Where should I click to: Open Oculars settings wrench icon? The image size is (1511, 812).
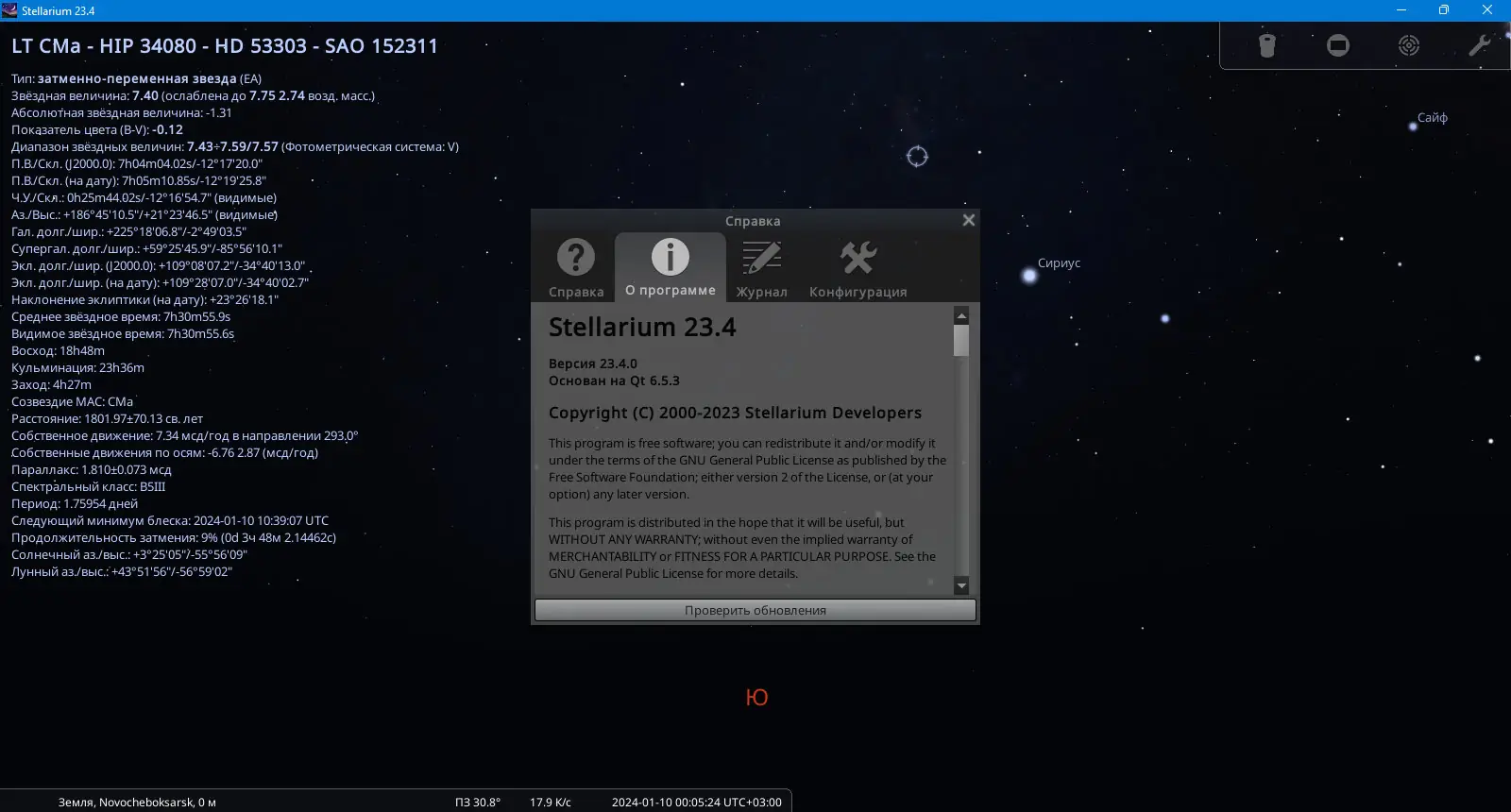(1480, 45)
